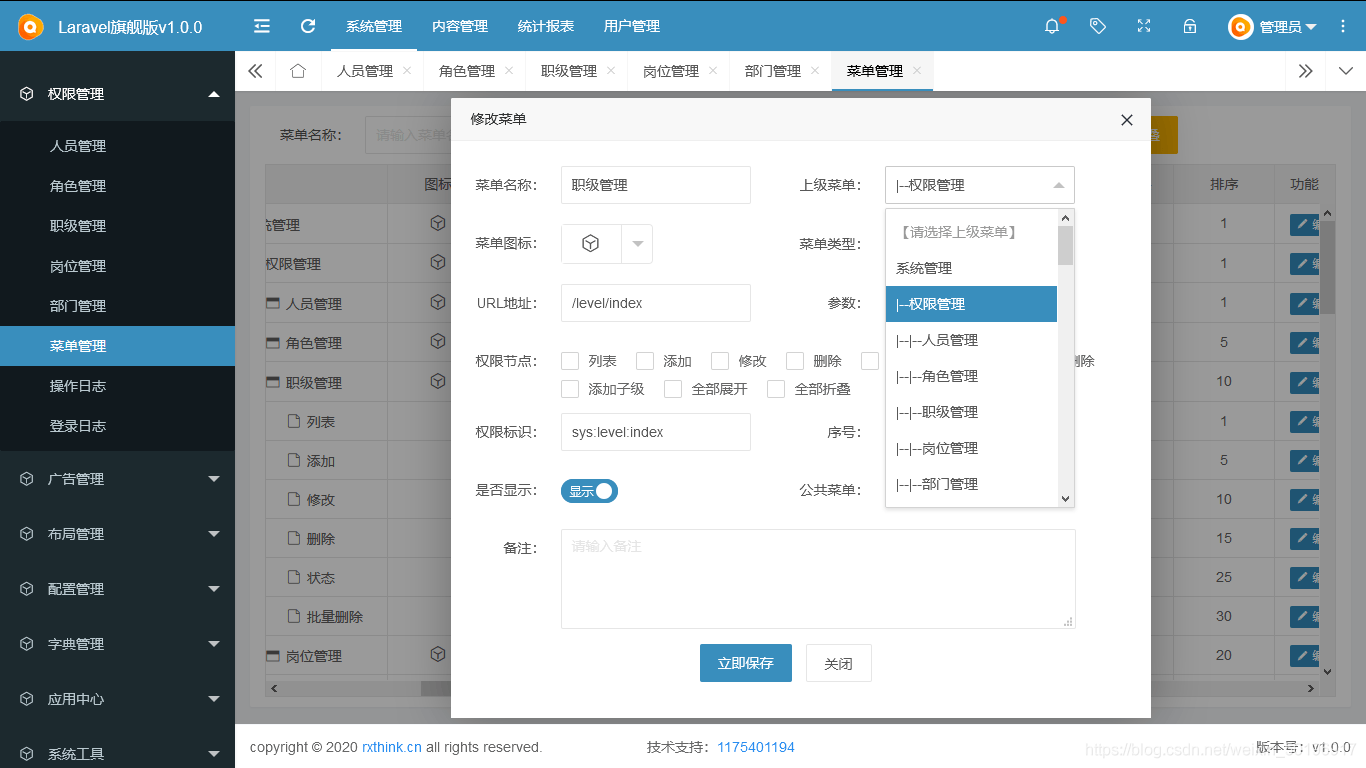Open the tab options down-chevron
The width and height of the screenshot is (1366, 768).
pyautogui.click(x=1345, y=71)
